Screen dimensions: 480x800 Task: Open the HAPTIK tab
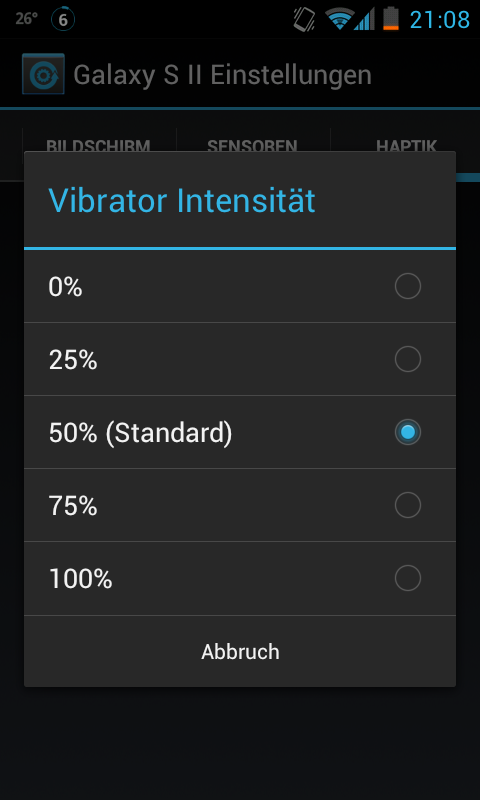point(407,145)
